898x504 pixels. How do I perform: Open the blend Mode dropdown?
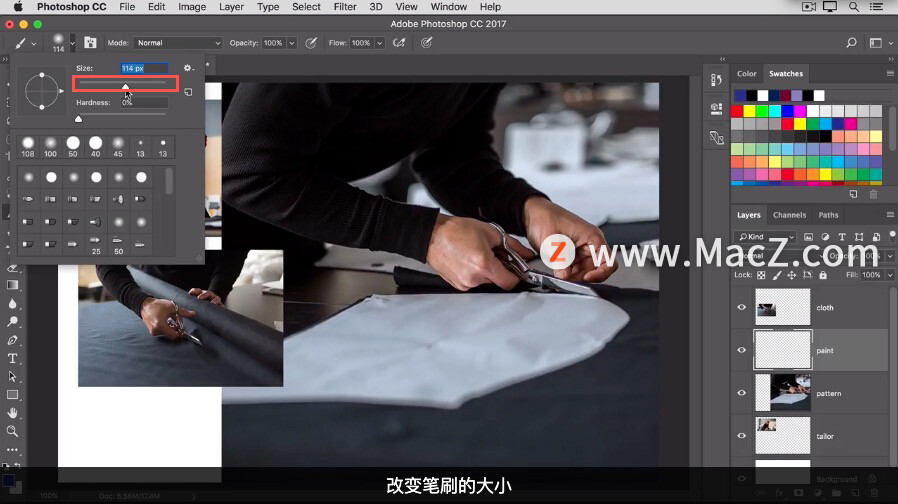[178, 43]
